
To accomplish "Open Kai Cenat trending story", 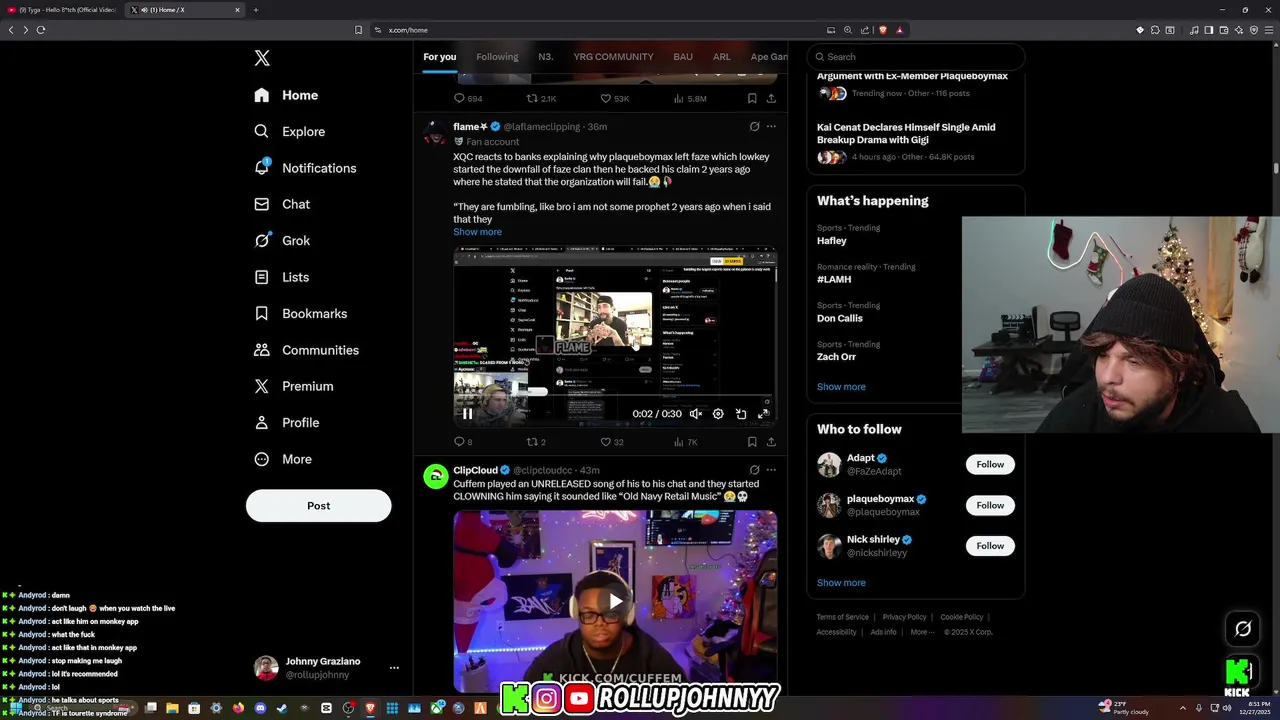I will (x=906, y=133).
